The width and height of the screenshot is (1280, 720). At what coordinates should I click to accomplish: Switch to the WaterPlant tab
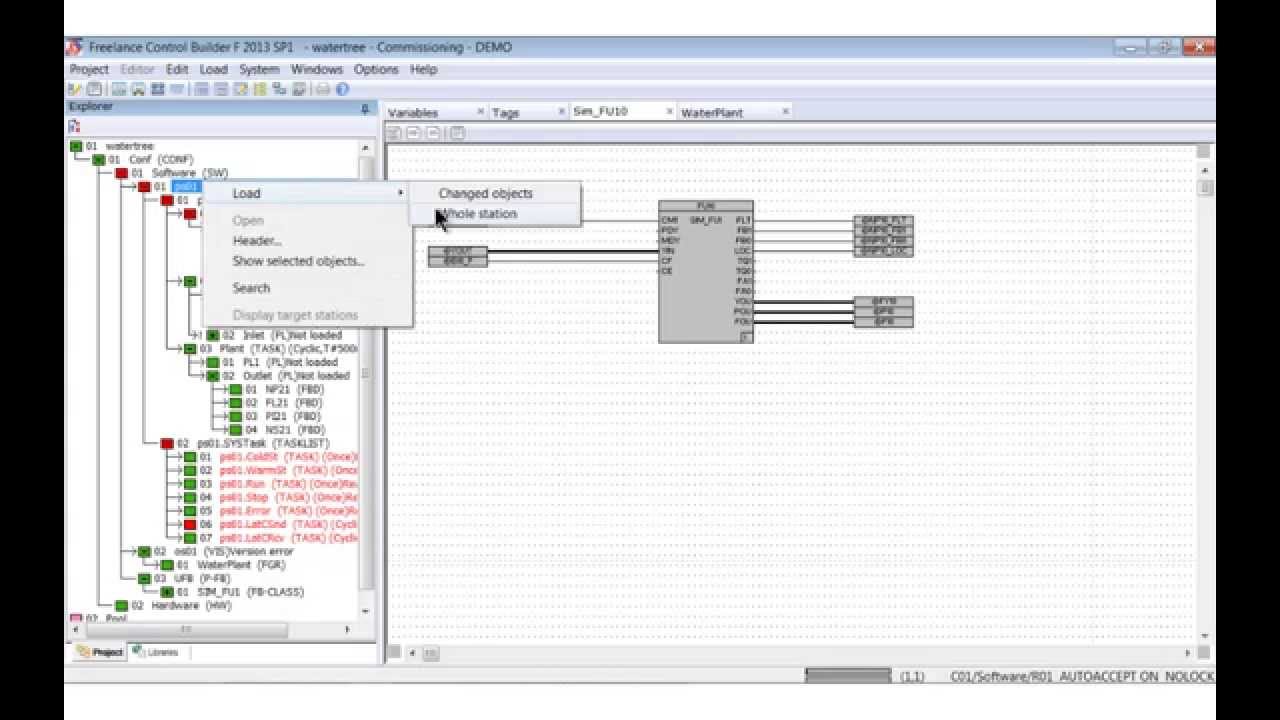(712, 113)
